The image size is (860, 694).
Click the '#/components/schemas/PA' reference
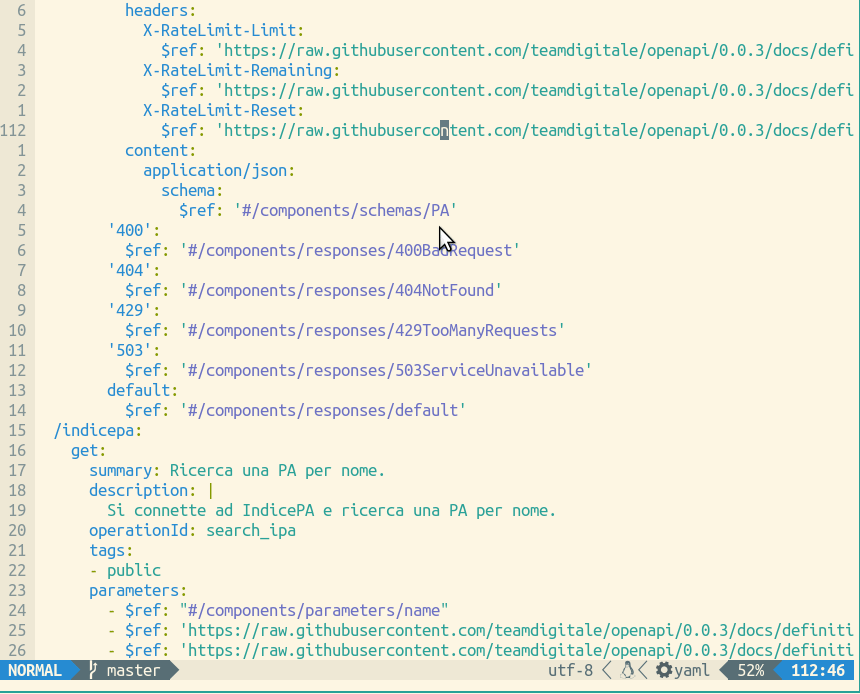pyautogui.click(x=346, y=211)
